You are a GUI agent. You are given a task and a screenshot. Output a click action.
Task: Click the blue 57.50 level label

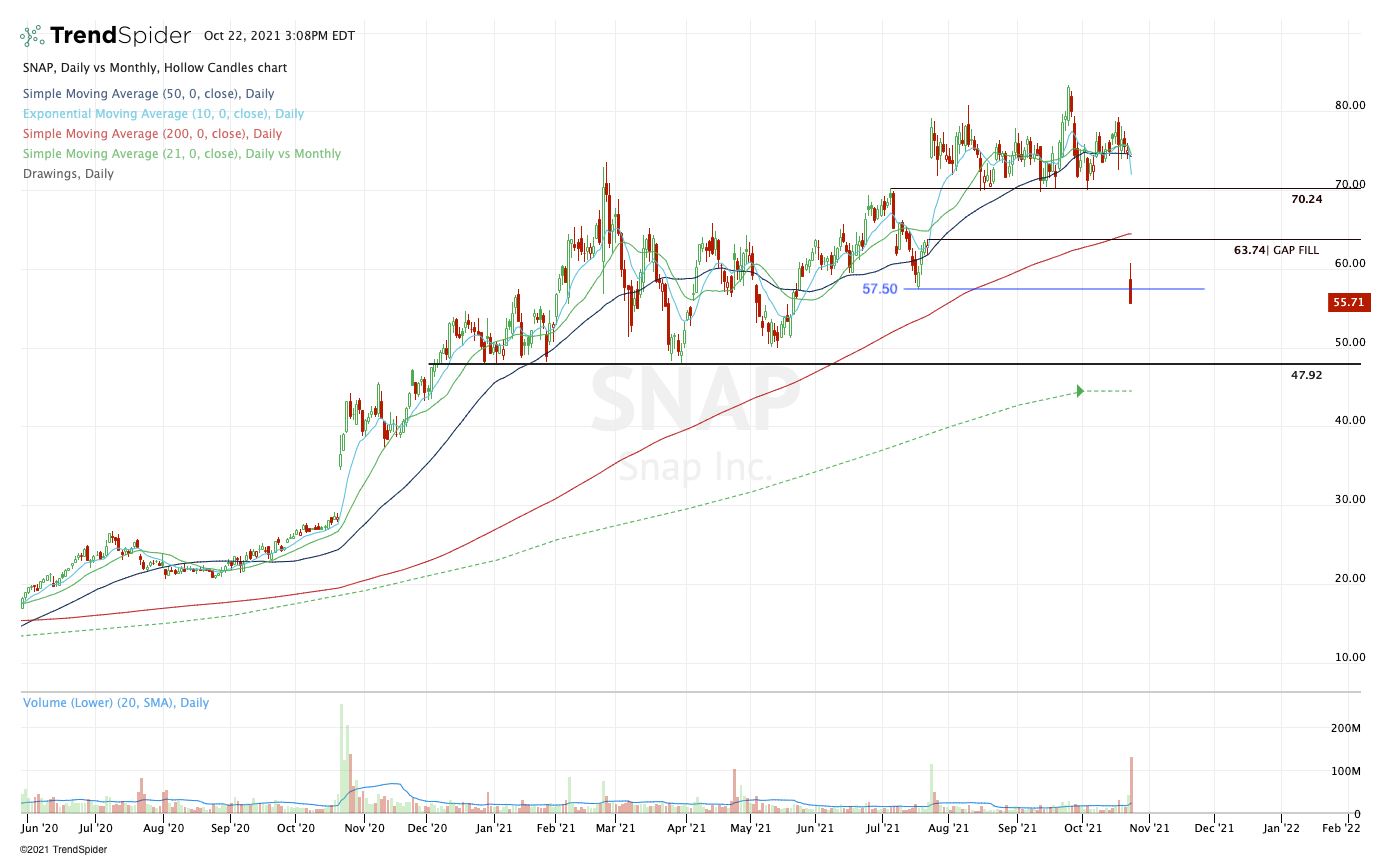tap(880, 289)
